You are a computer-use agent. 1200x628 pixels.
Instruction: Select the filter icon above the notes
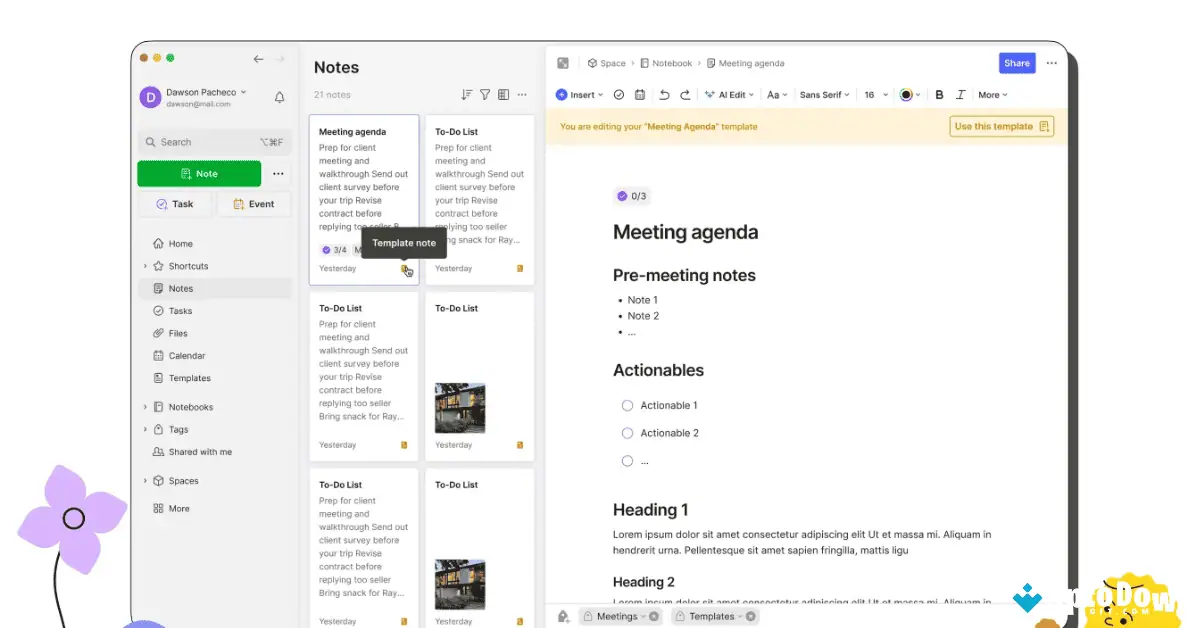click(x=485, y=94)
